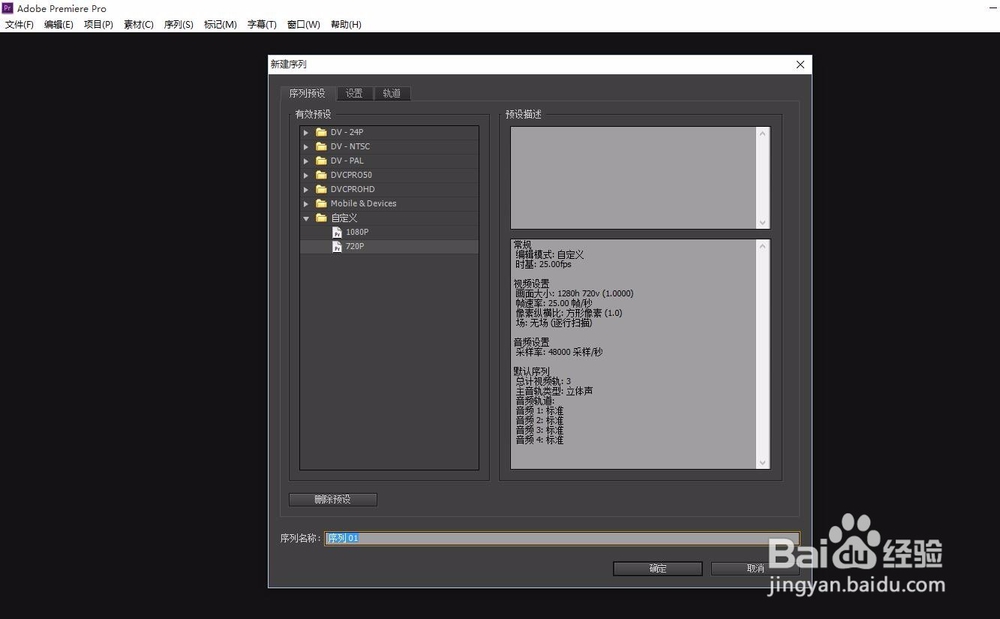Select the DV - NTSC label

pos(350,147)
